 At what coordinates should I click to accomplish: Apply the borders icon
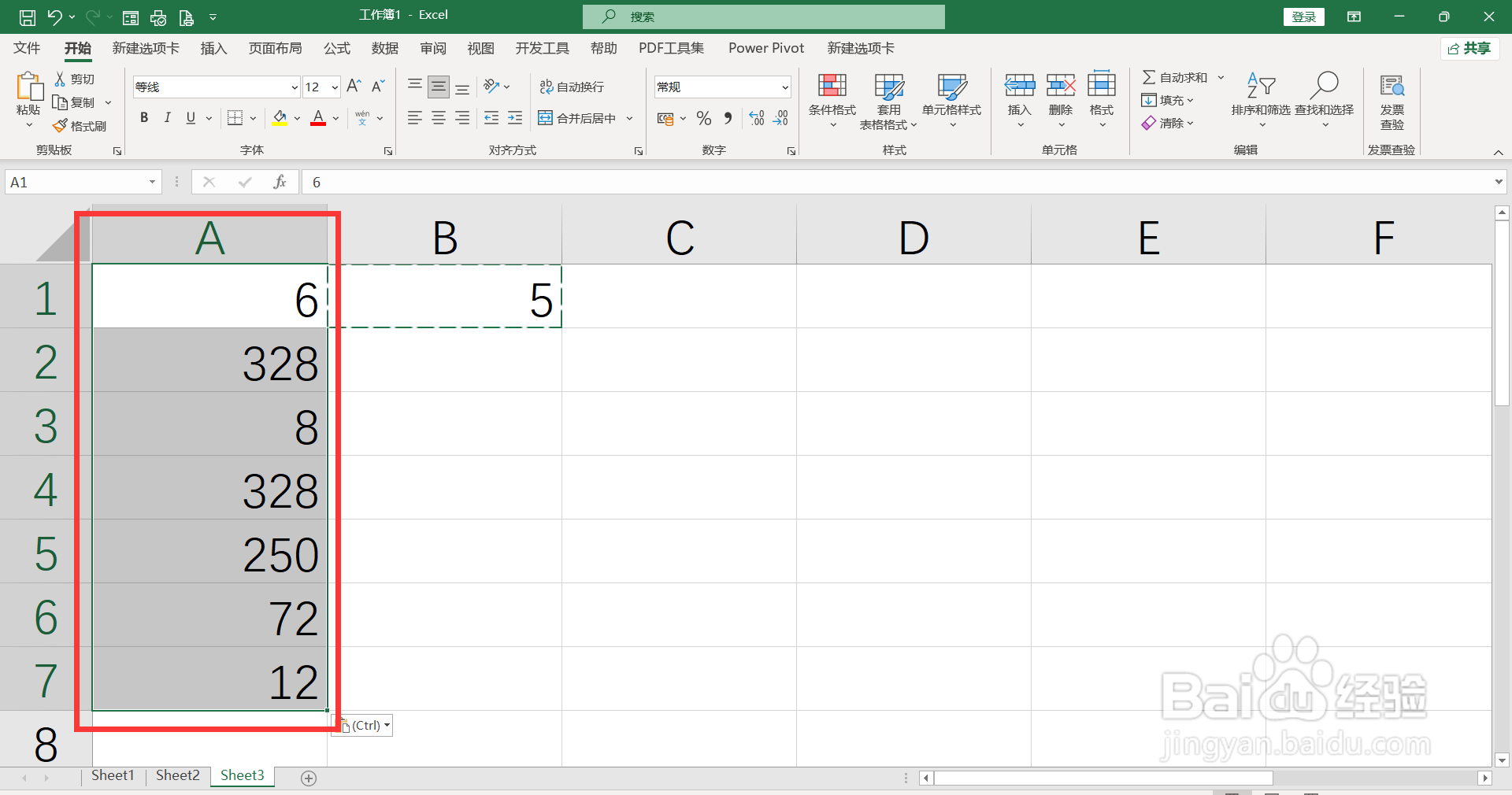(x=235, y=118)
